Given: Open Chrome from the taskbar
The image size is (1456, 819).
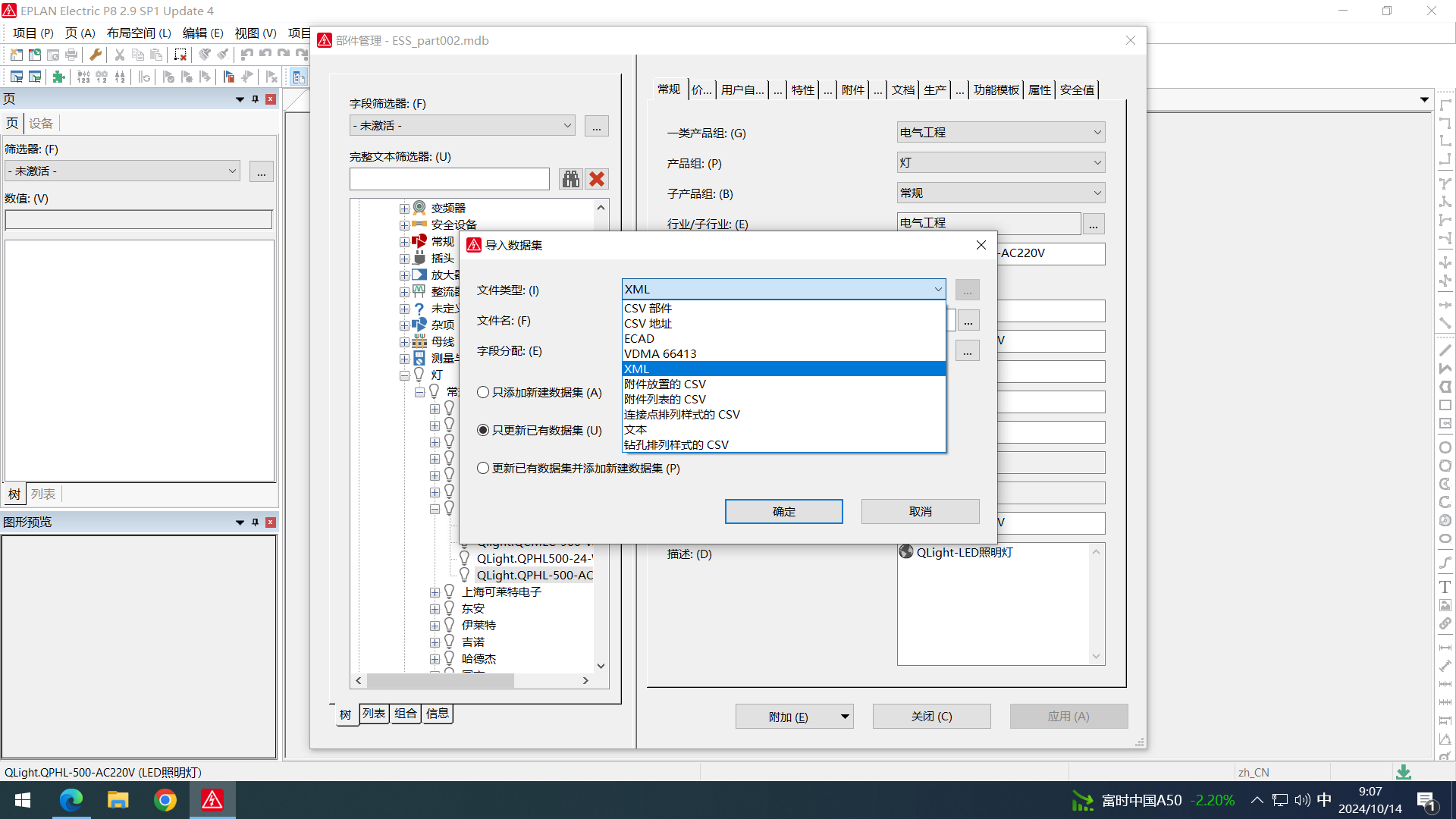Looking at the screenshot, I should click(165, 800).
